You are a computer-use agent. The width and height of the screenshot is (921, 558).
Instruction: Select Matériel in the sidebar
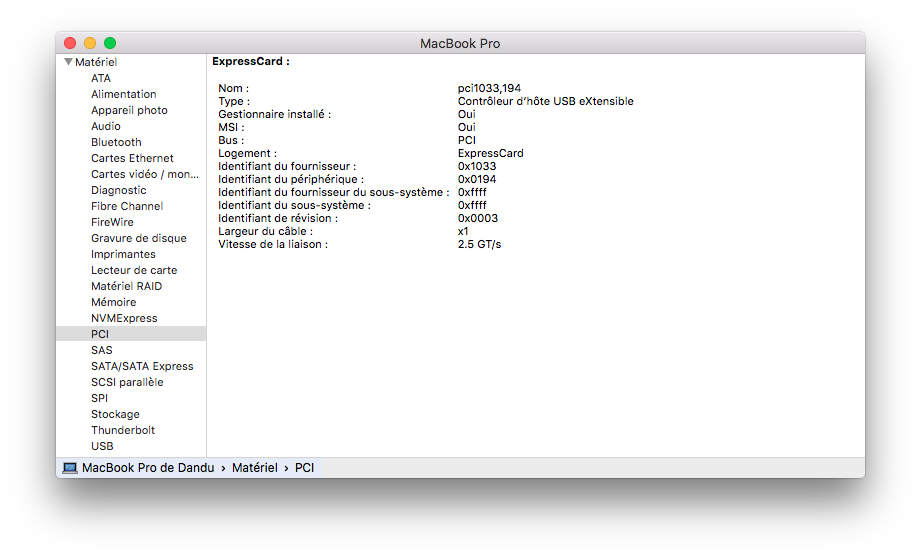pyautogui.click(x=96, y=62)
